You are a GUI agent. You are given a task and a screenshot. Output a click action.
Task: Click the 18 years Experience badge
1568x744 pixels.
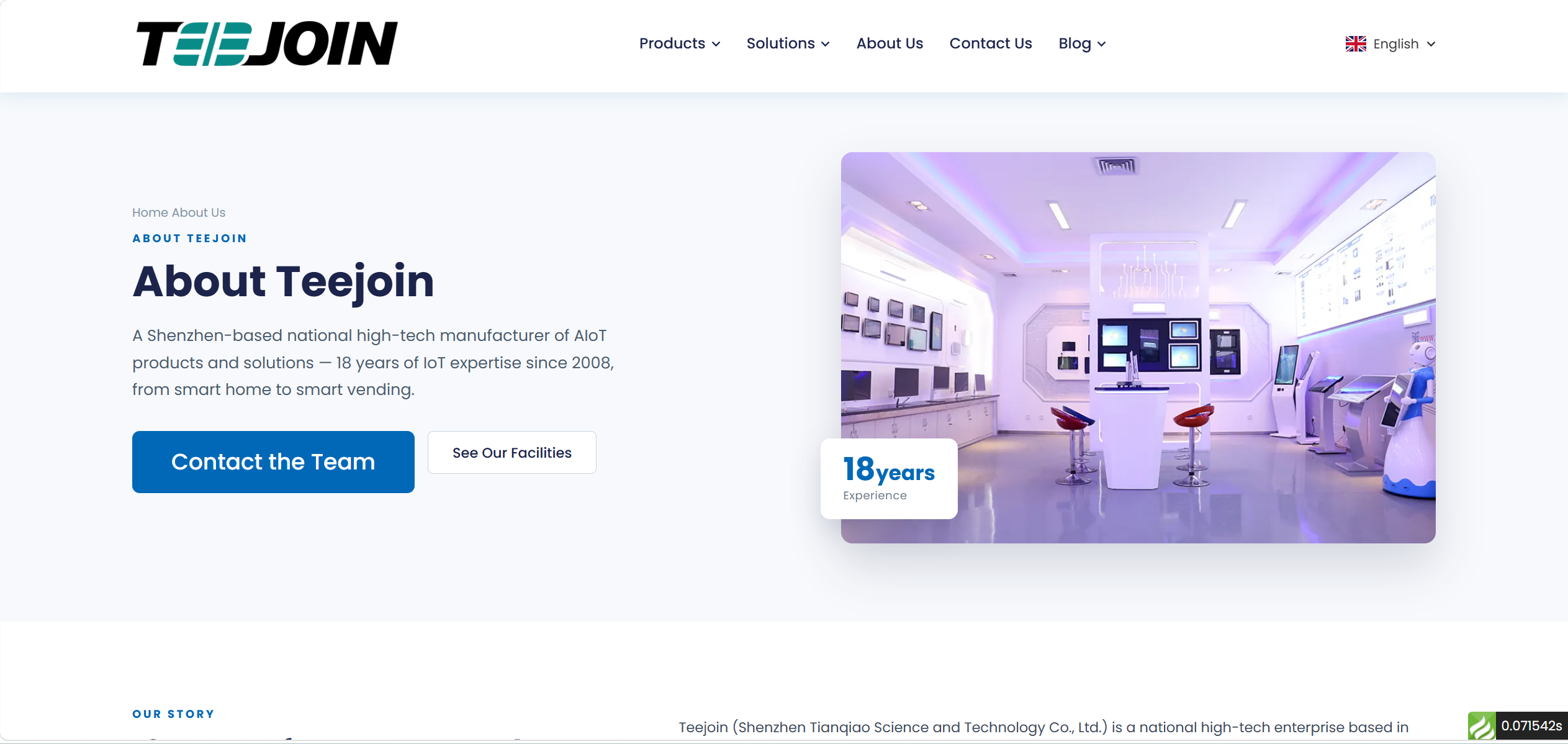point(889,479)
